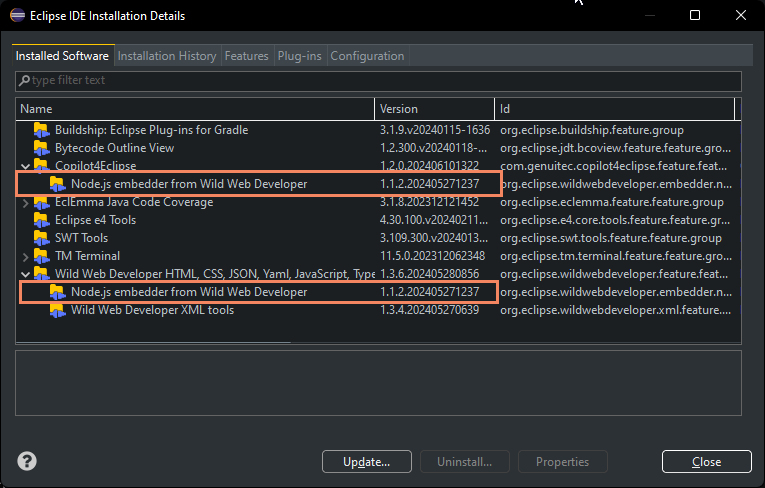Click id org.eclipse.wildwebdeveloper.xml.feature

pos(616,310)
